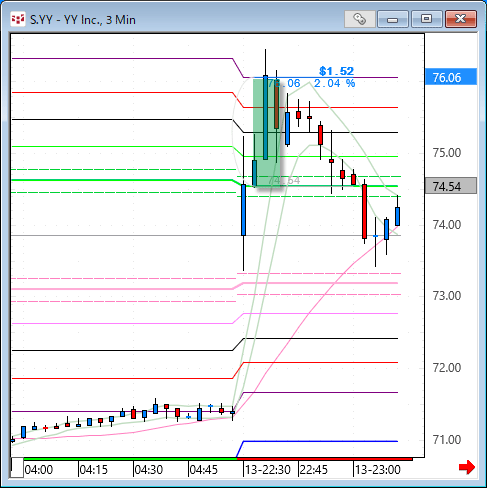Minimize the S.YY chart window
Screen dimensions: 487x488
pos(393,19)
